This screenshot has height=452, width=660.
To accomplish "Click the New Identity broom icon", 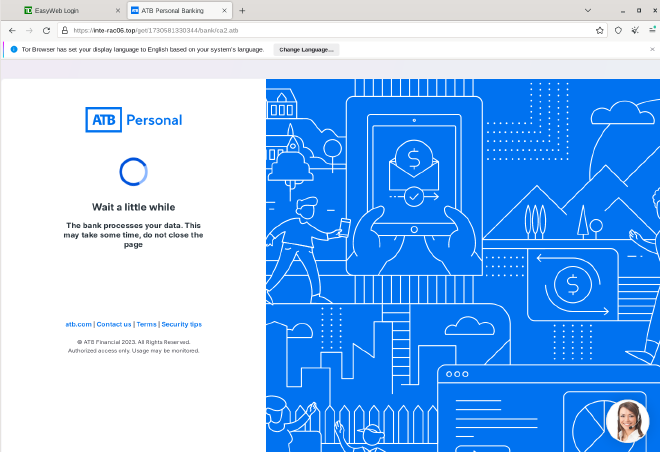I will 635,30.
